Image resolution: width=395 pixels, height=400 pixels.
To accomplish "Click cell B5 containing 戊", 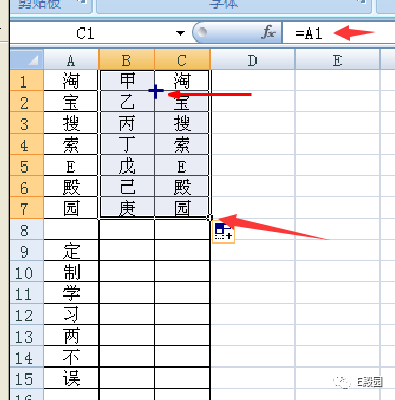I will pos(127,165).
